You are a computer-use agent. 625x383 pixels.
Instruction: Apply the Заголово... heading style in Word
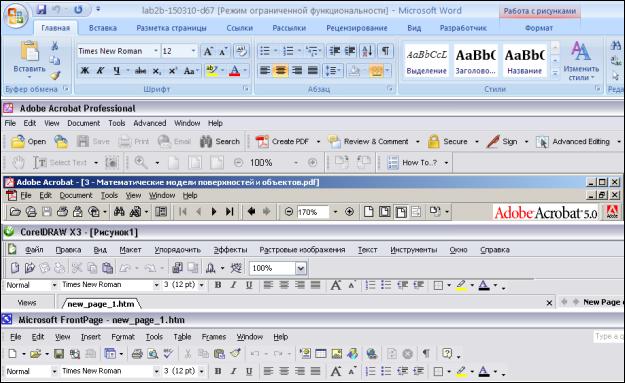tap(476, 61)
